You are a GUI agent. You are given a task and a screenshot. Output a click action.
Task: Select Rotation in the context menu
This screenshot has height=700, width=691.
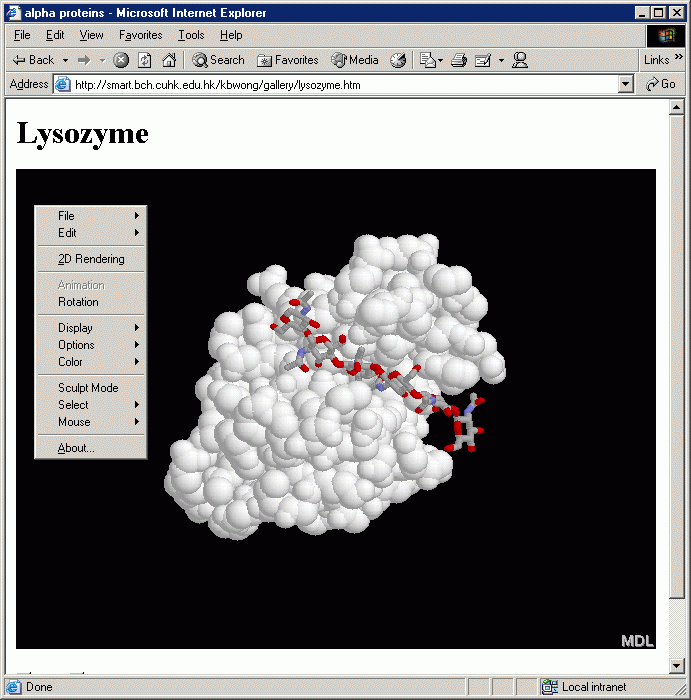[x=78, y=302]
